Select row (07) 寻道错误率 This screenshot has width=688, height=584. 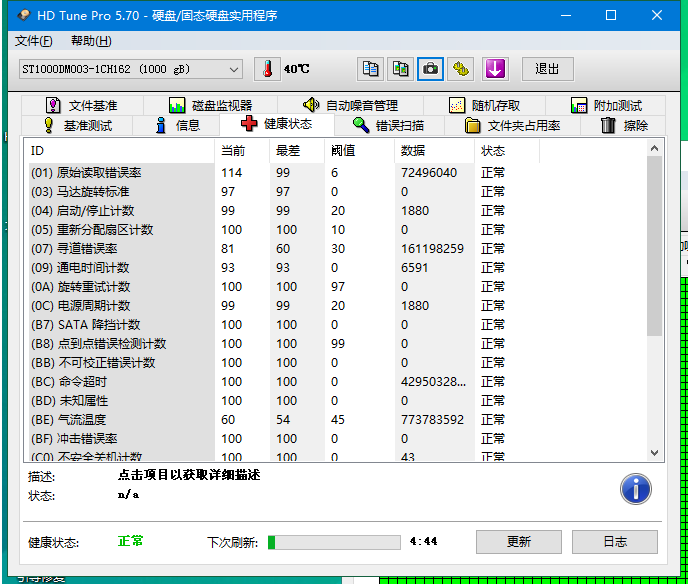point(284,249)
